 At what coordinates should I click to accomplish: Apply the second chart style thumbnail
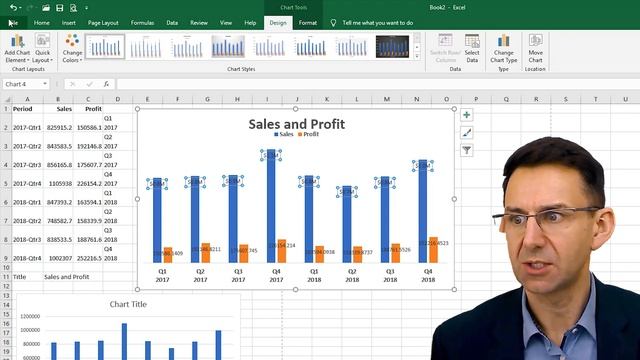[146, 47]
